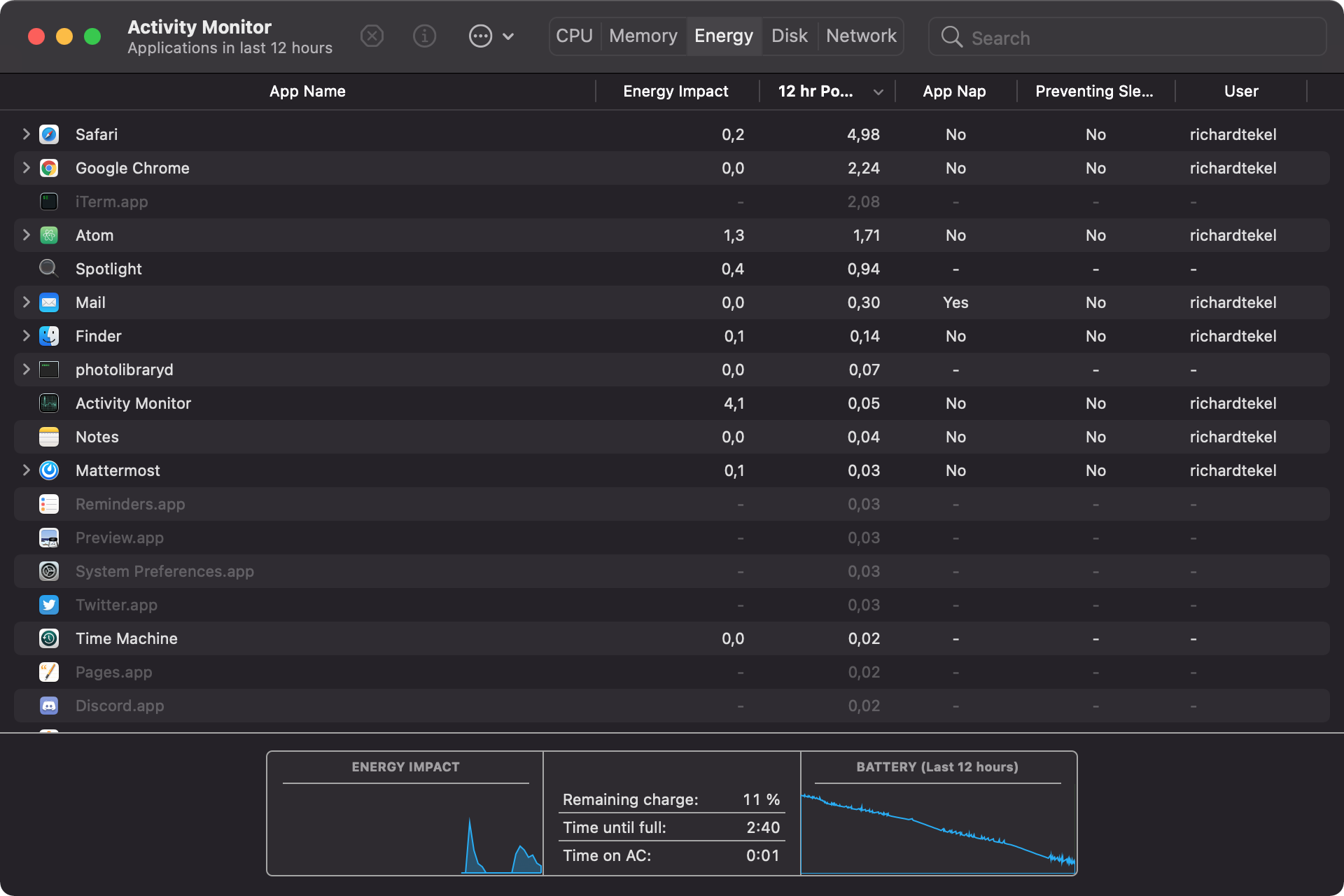Screen dimensions: 1344x896
Task: Expand the photolibraryd process row
Action: pos(26,369)
